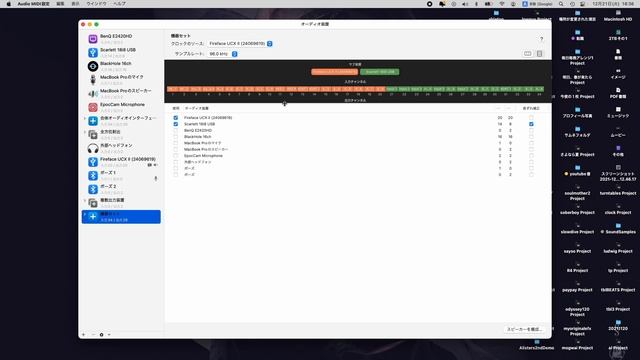Click the green input channel 34 block
Viewport: 640px width, 360px height.
tap(539, 89)
